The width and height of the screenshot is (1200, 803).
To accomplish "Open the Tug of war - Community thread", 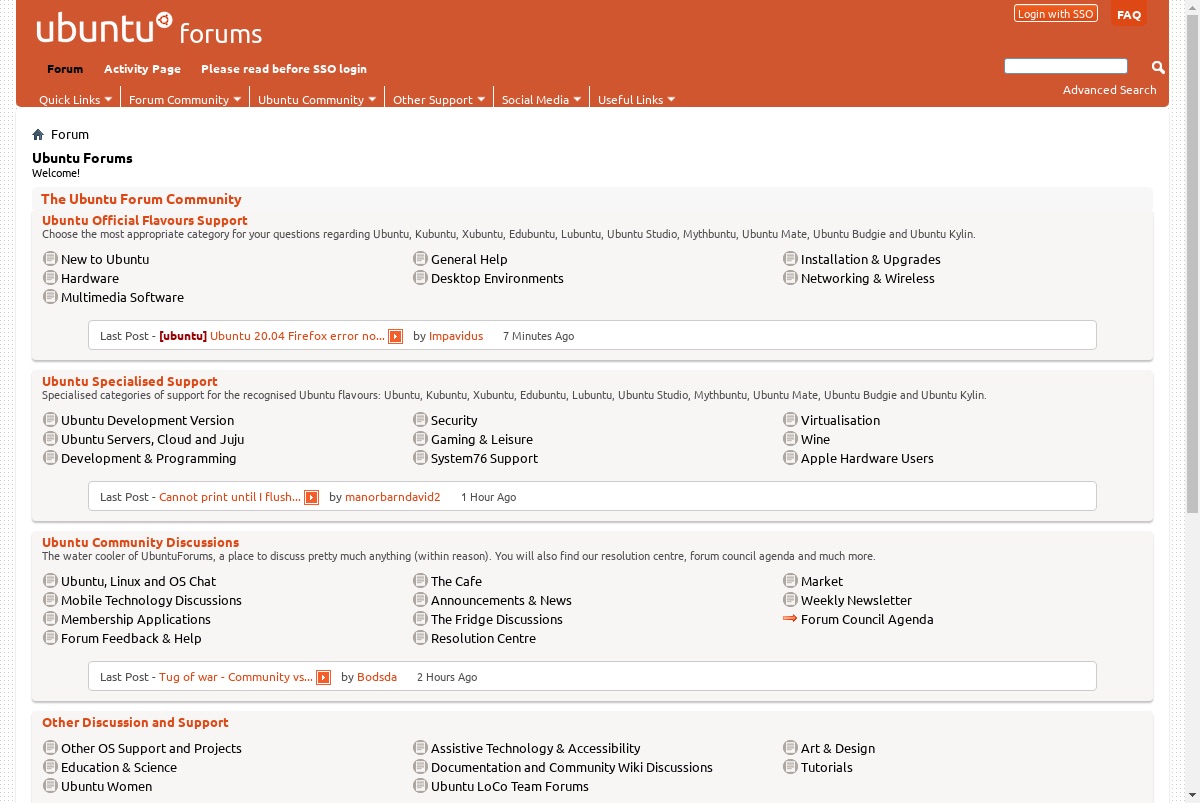I will (236, 677).
